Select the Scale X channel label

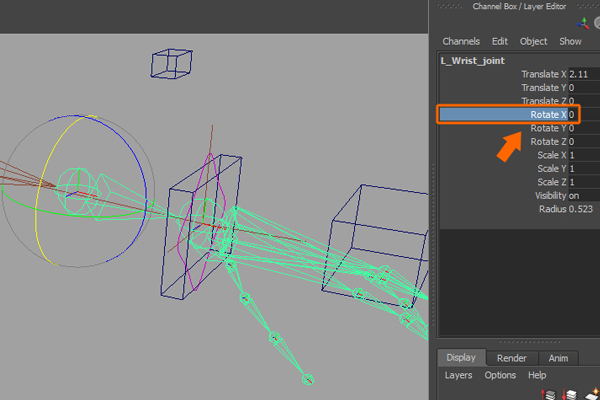click(x=552, y=155)
